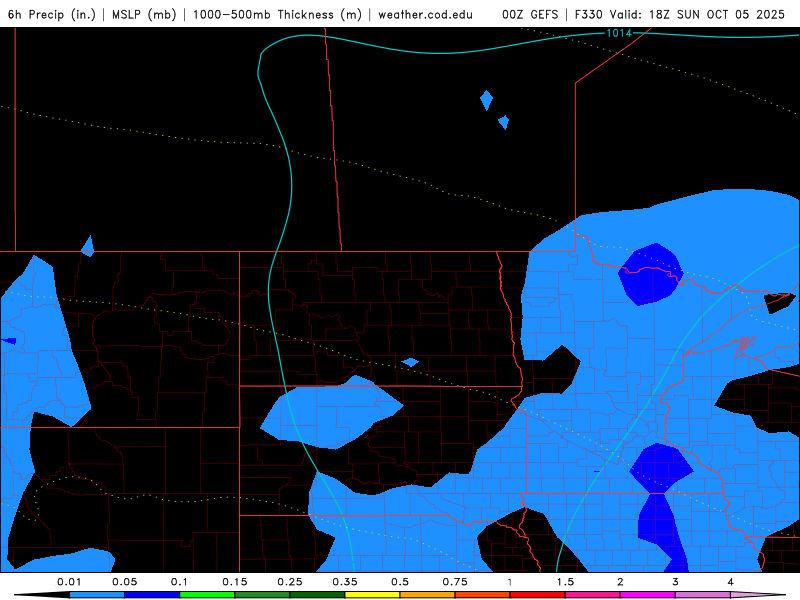
Task: Click the dark blue precip diamond above the hourglass neck
Action: click(x=661, y=468)
